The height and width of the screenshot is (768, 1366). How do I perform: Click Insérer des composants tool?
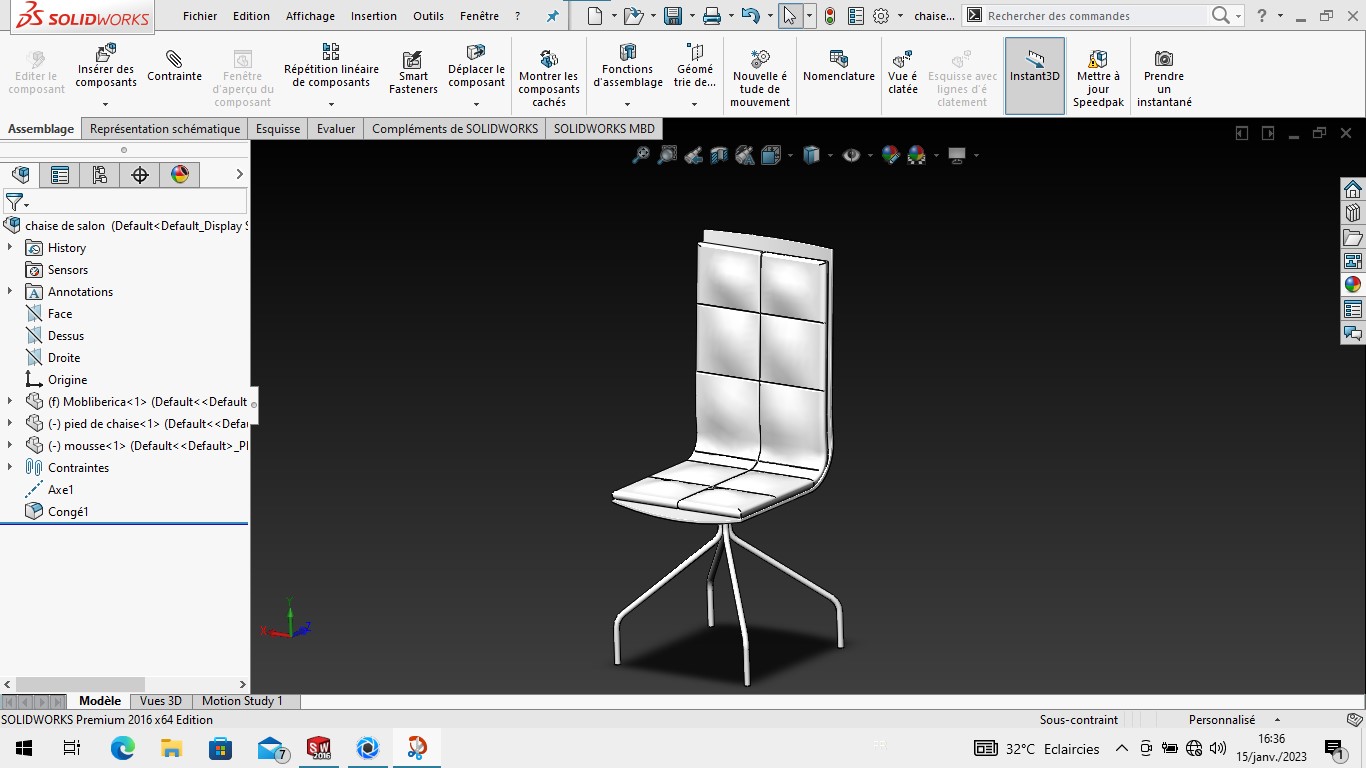click(106, 68)
